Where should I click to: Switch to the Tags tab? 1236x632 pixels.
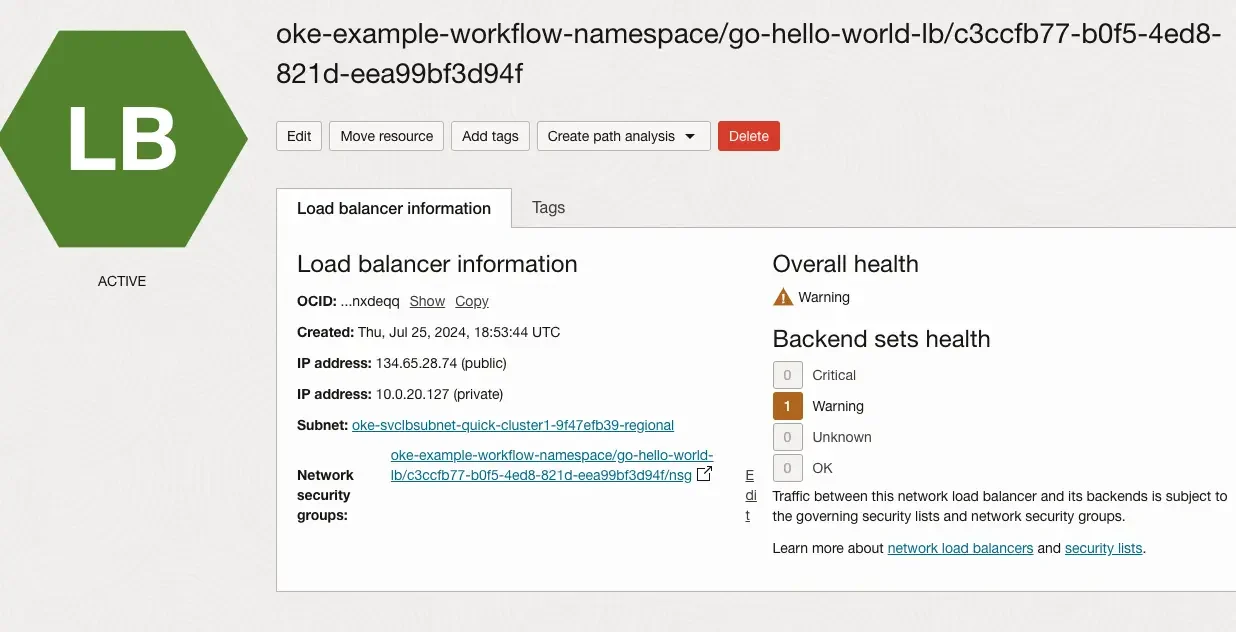[548, 207]
